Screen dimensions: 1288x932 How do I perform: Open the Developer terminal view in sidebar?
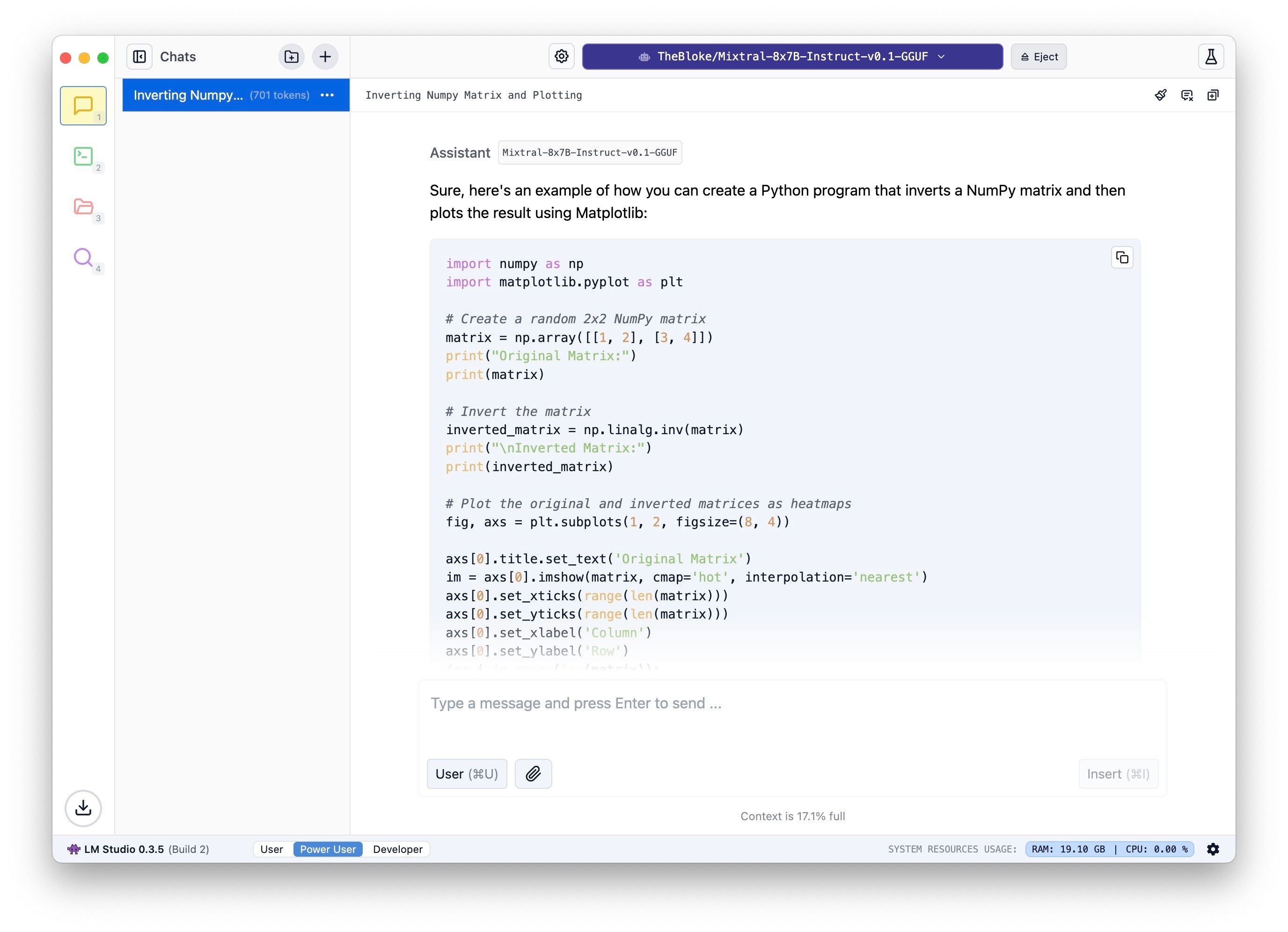coord(83,157)
